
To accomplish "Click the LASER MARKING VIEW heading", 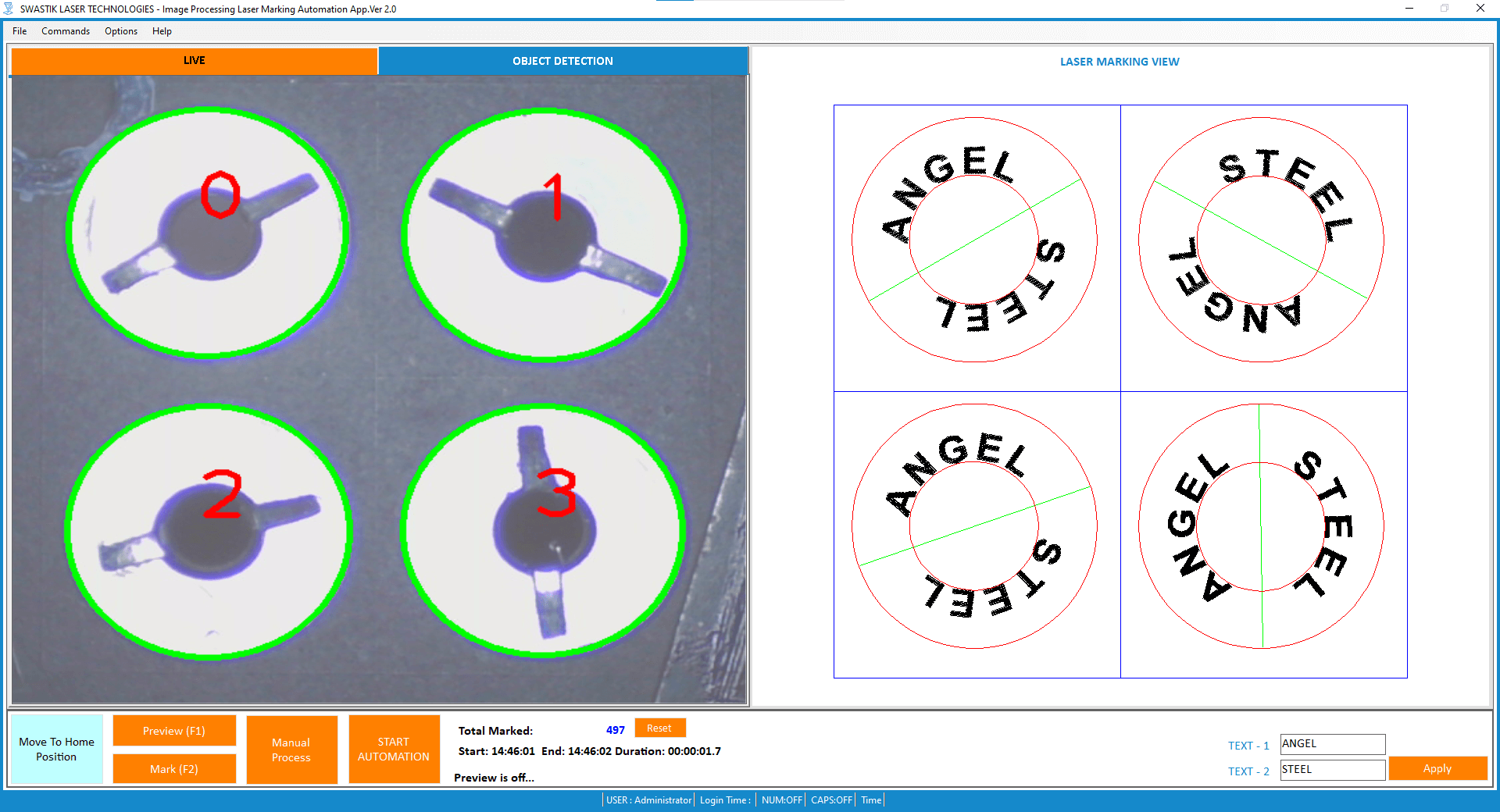I will coord(1120,62).
